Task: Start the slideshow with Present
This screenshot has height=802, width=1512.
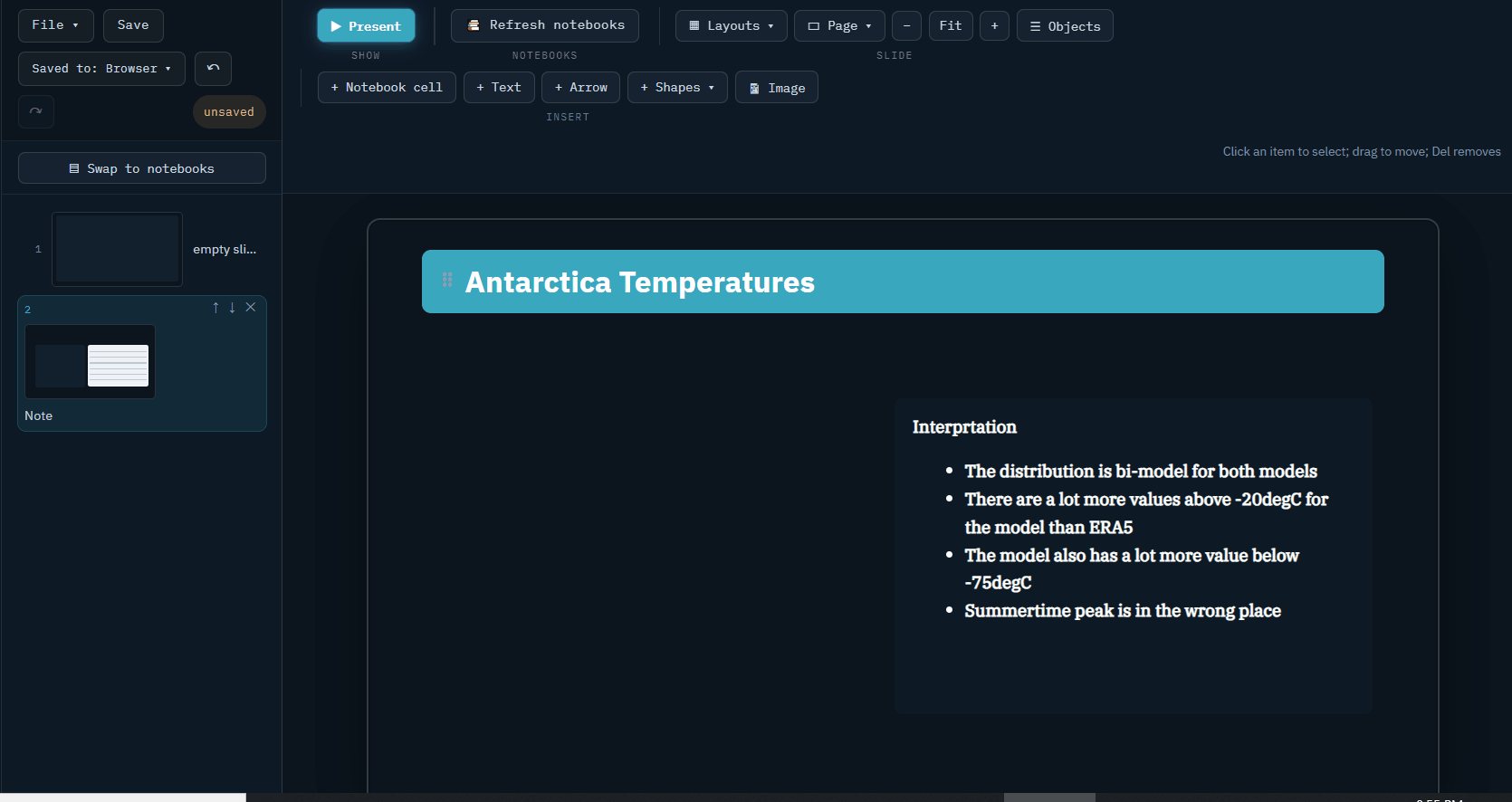Action: coord(366,25)
